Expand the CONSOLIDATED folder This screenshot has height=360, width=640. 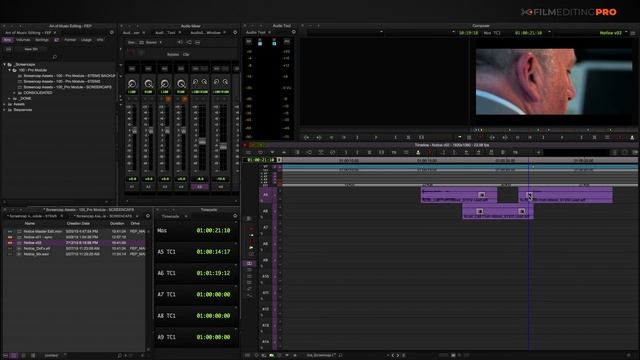point(15,93)
